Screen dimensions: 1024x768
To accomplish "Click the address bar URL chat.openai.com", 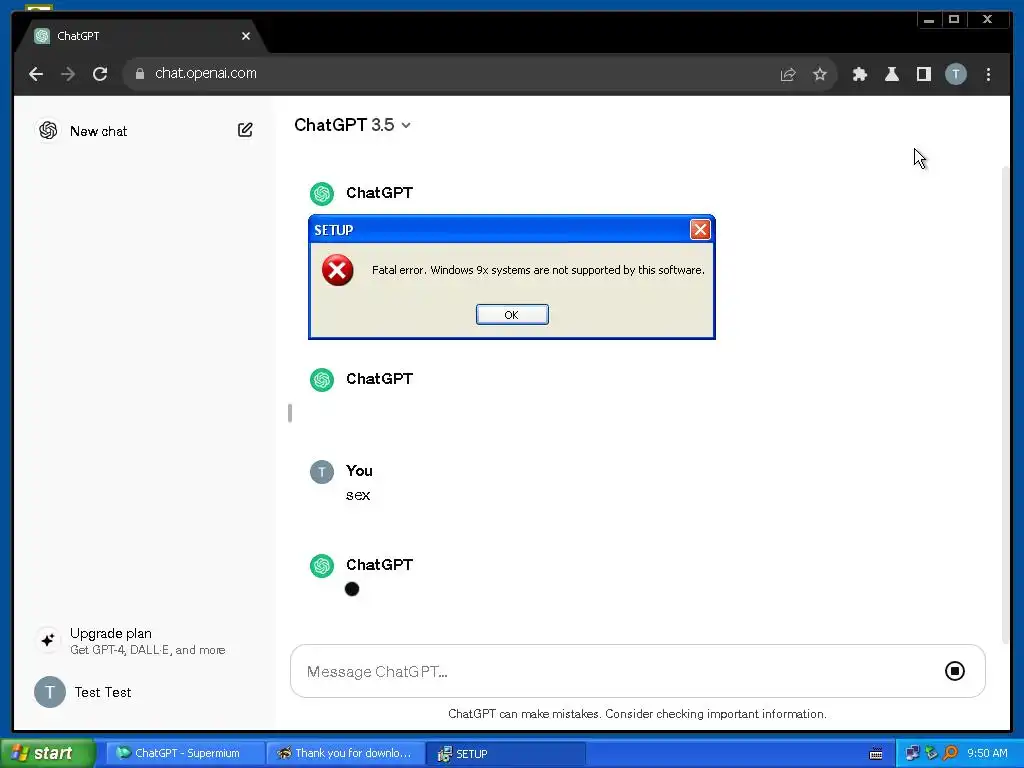I will tap(206, 73).
